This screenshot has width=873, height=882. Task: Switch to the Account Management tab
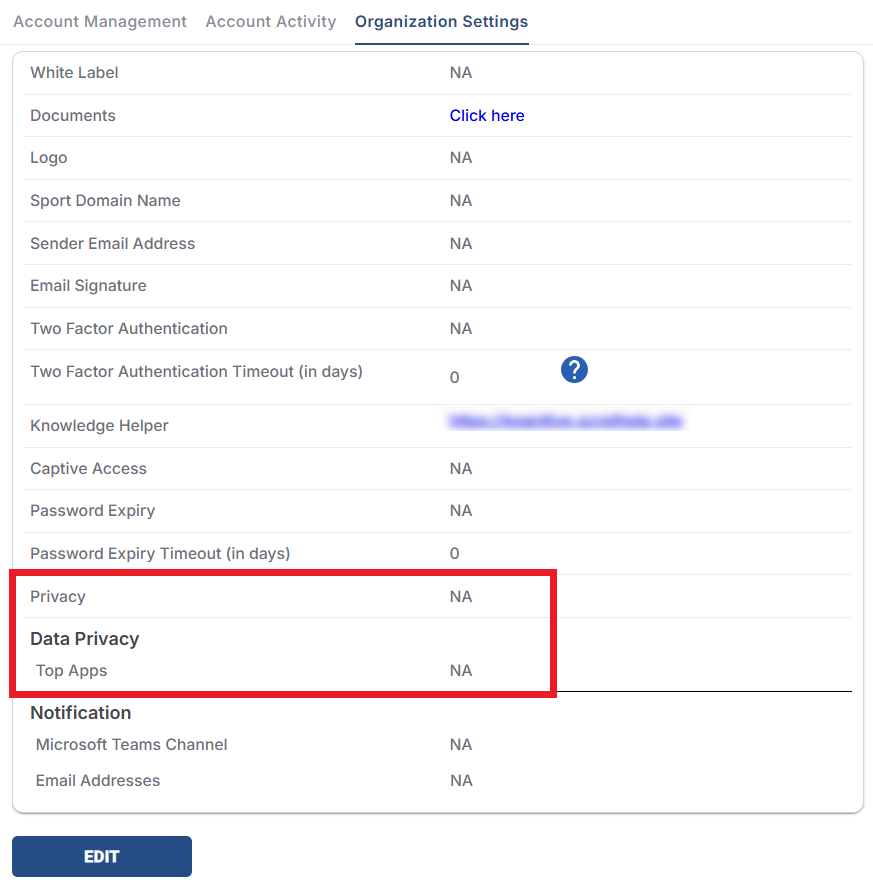100,21
